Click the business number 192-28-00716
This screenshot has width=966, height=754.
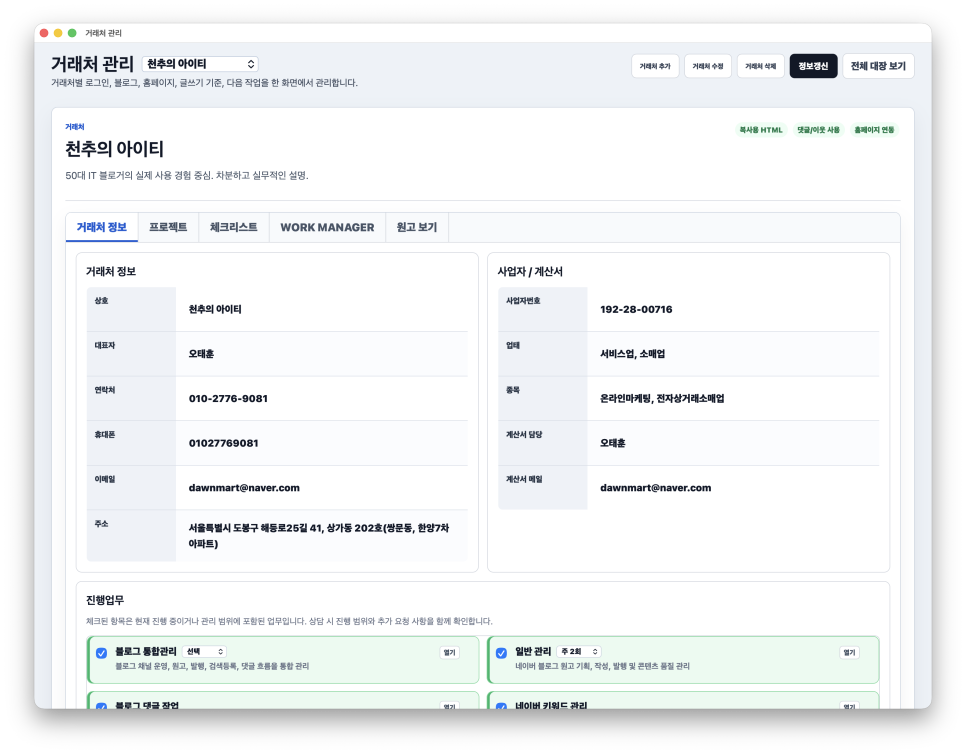636,309
